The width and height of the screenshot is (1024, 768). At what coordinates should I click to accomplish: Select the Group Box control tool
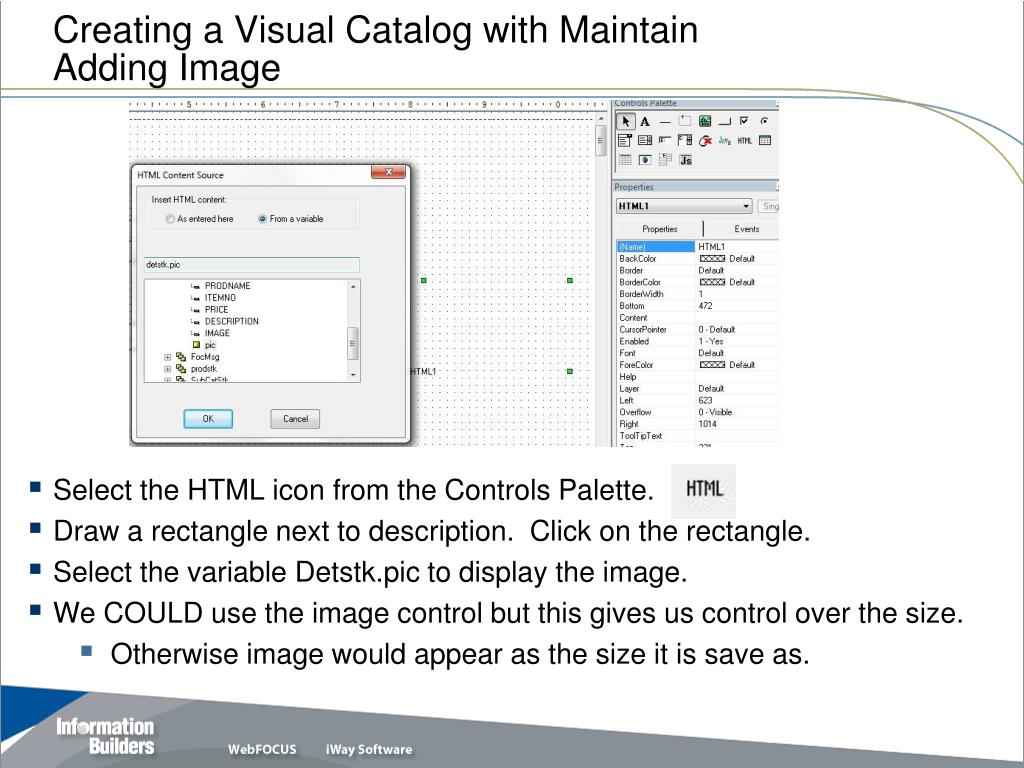click(684, 121)
